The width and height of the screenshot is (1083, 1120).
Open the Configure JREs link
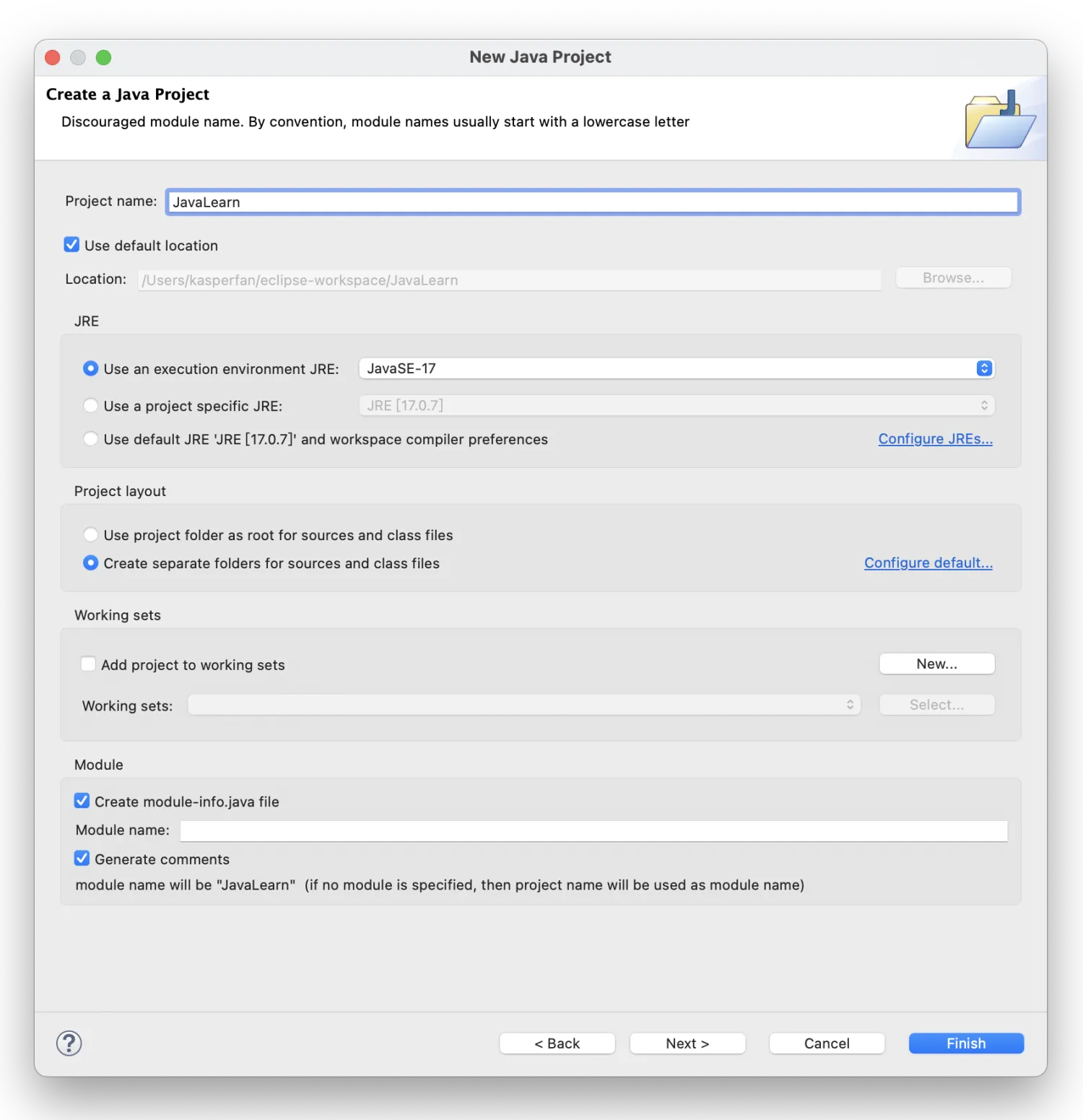935,439
